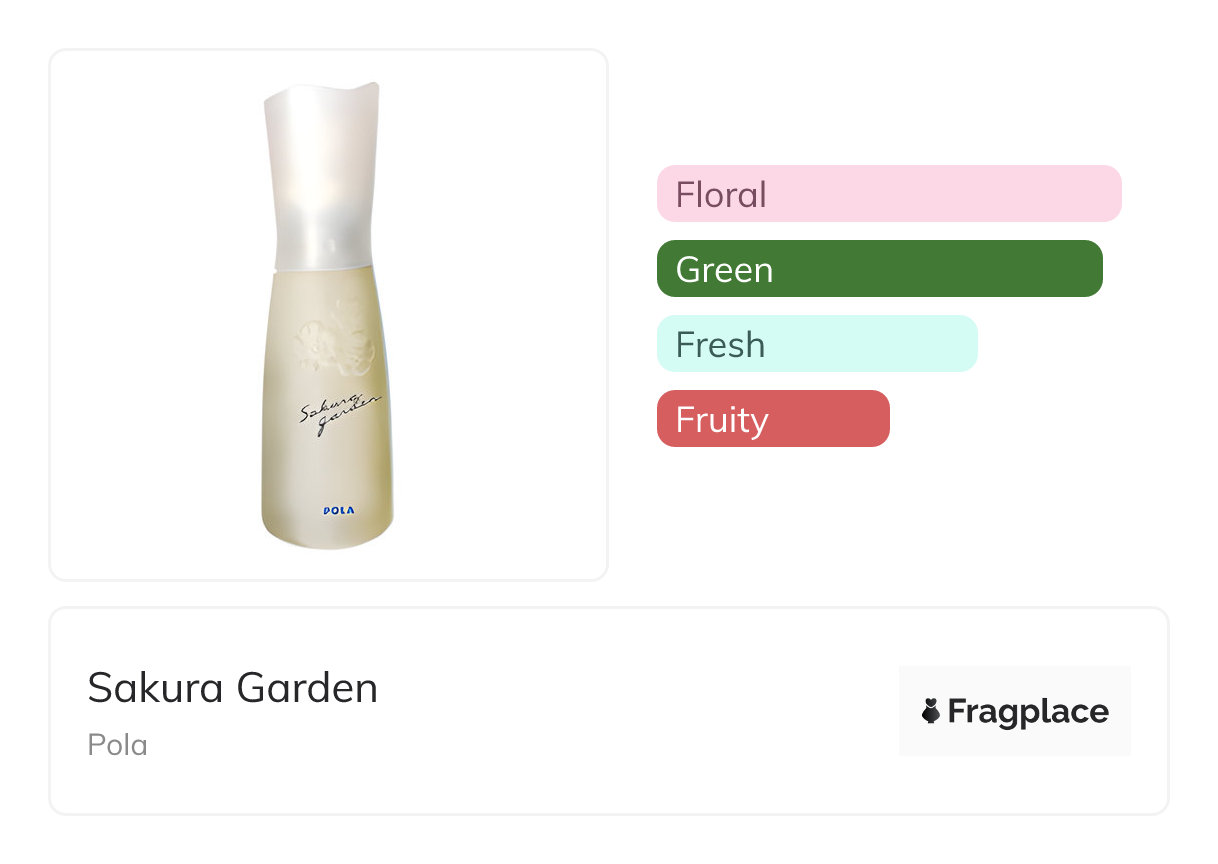Click the blue POLA logo on the bottle
This screenshot has height=864, width=1218.
(338, 510)
